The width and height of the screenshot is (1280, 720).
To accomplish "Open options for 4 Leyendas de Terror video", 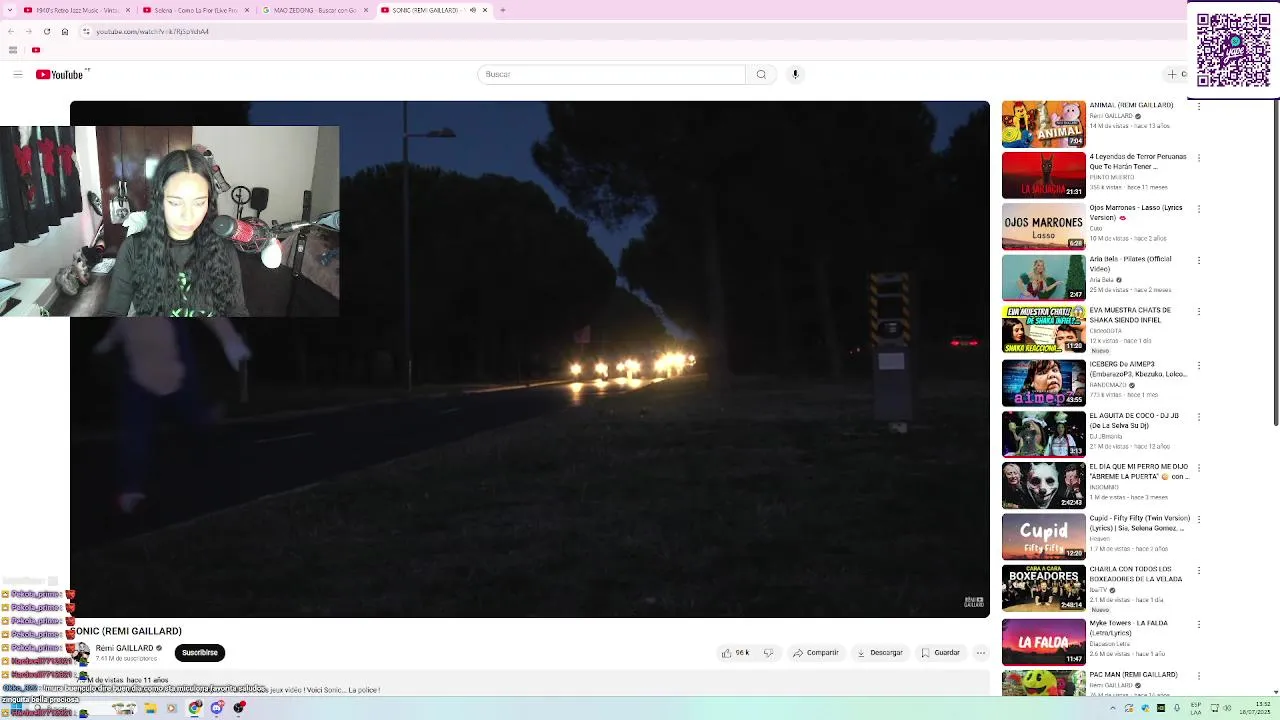I will [x=1199, y=157].
